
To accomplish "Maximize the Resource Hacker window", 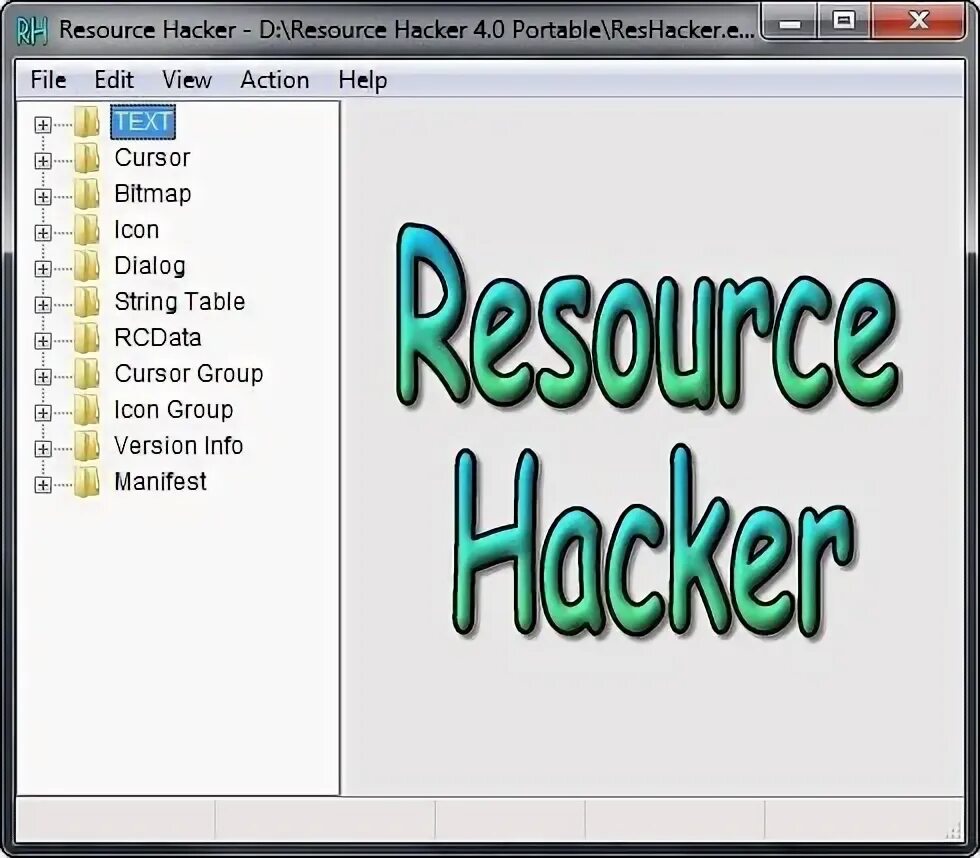I will pyautogui.click(x=844, y=22).
